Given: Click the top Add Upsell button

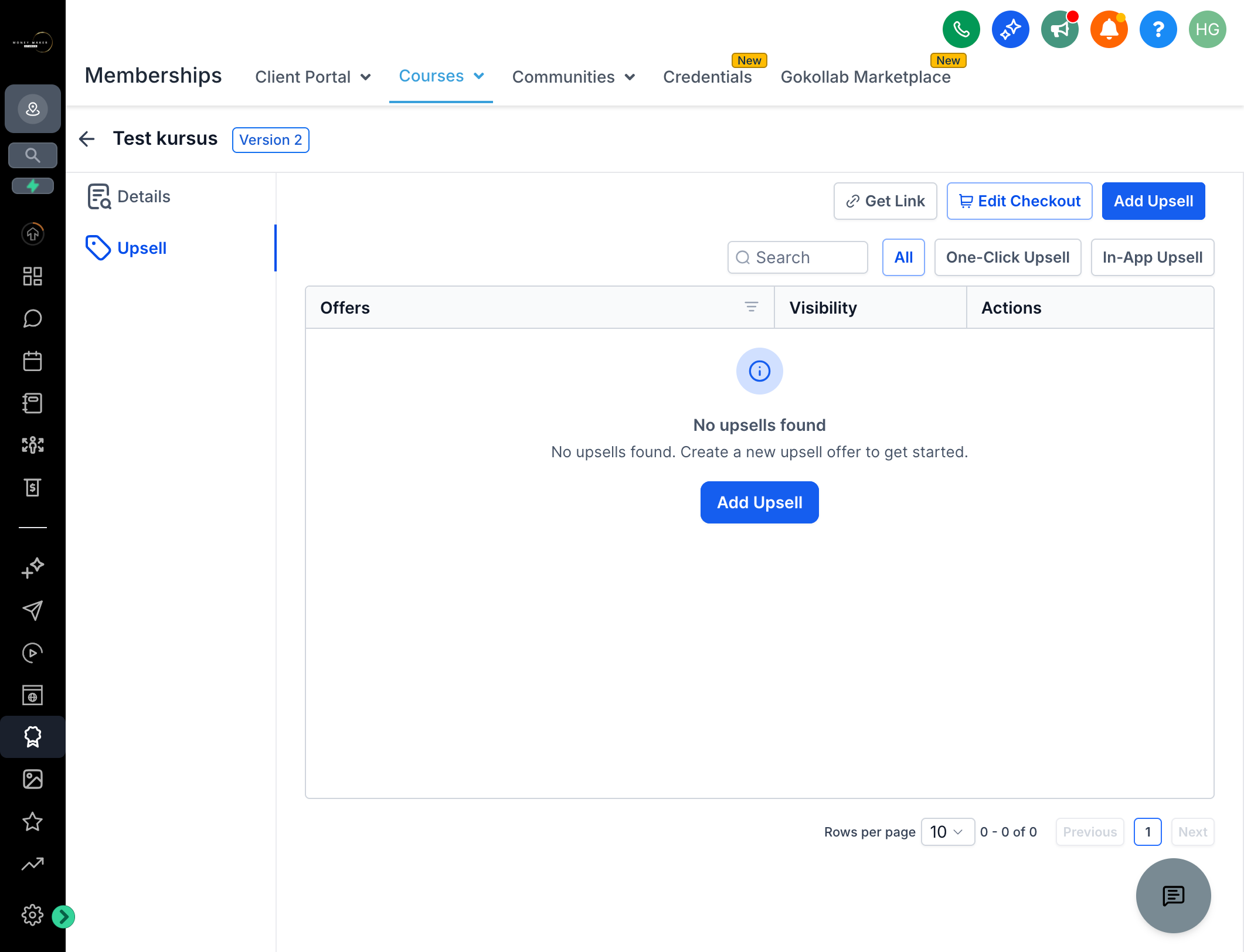Looking at the screenshot, I should [1153, 201].
